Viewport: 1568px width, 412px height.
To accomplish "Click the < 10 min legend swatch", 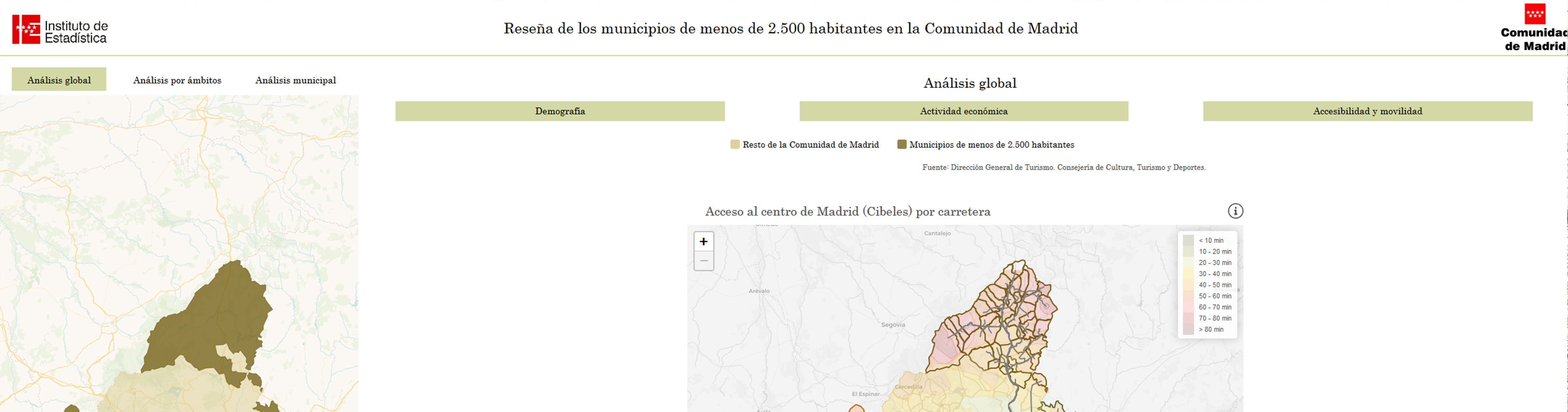I will [1188, 240].
